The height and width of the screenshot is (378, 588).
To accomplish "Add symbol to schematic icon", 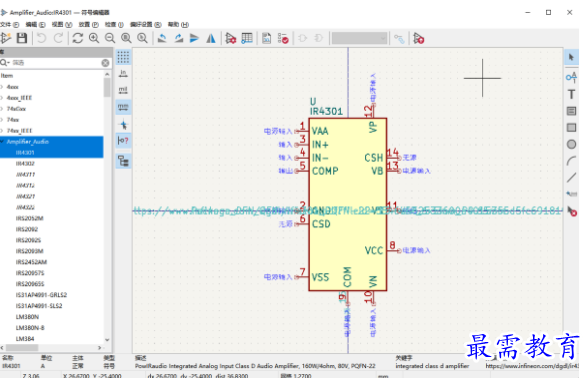I will pyautogui.click(x=418, y=38).
